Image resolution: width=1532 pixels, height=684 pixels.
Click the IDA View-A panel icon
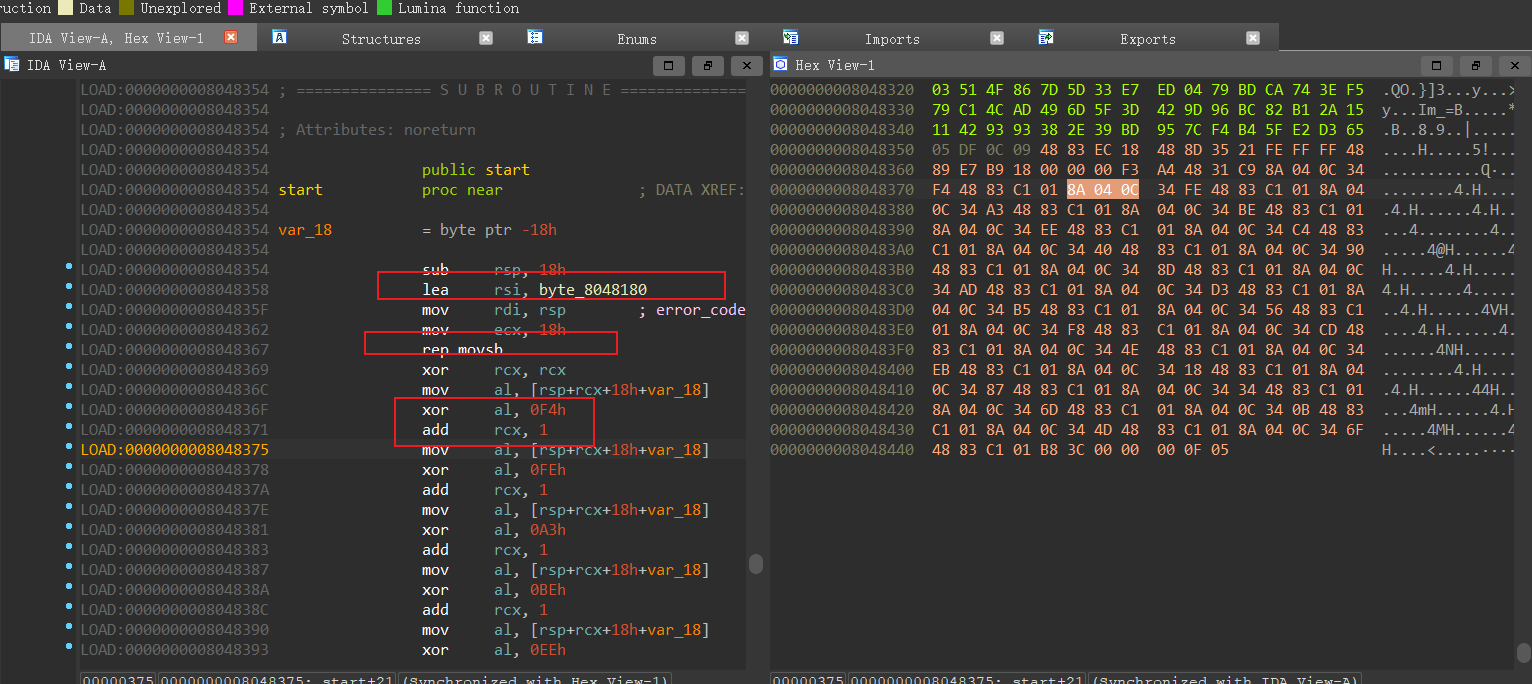pyautogui.click(x=12, y=65)
